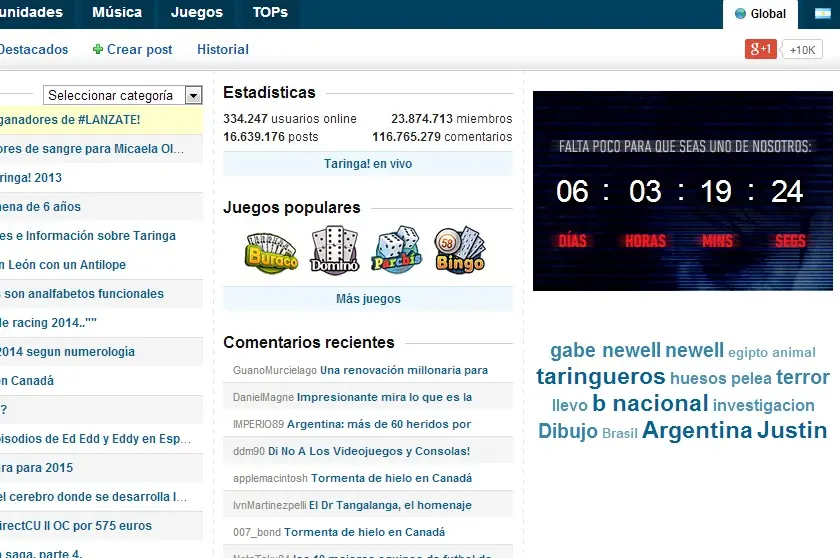
Task: Click the Taringa! en vivo button
Action: (368, 164)
